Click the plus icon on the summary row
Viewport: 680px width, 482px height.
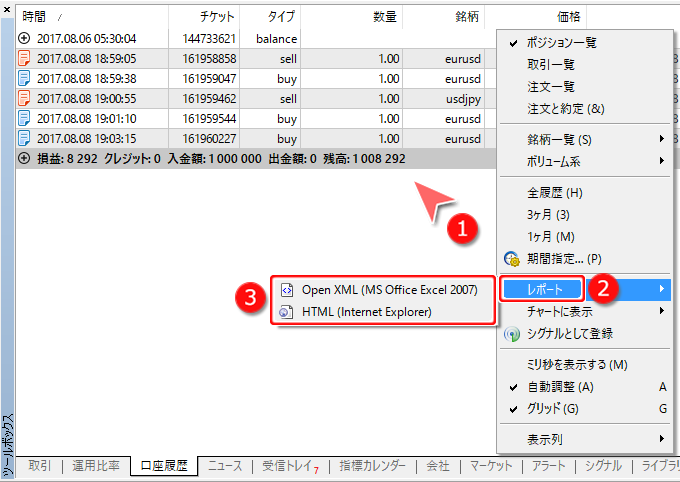(24, 158)
